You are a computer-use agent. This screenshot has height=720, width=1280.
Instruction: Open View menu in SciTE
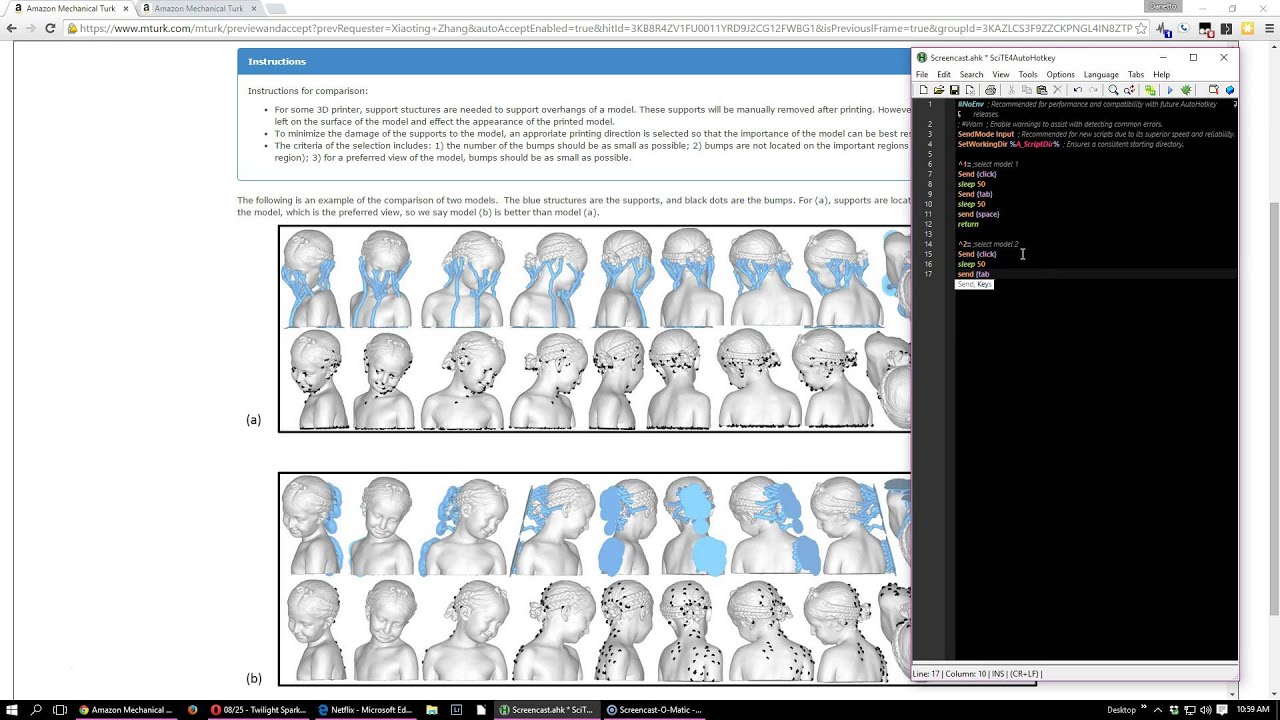1000,74
